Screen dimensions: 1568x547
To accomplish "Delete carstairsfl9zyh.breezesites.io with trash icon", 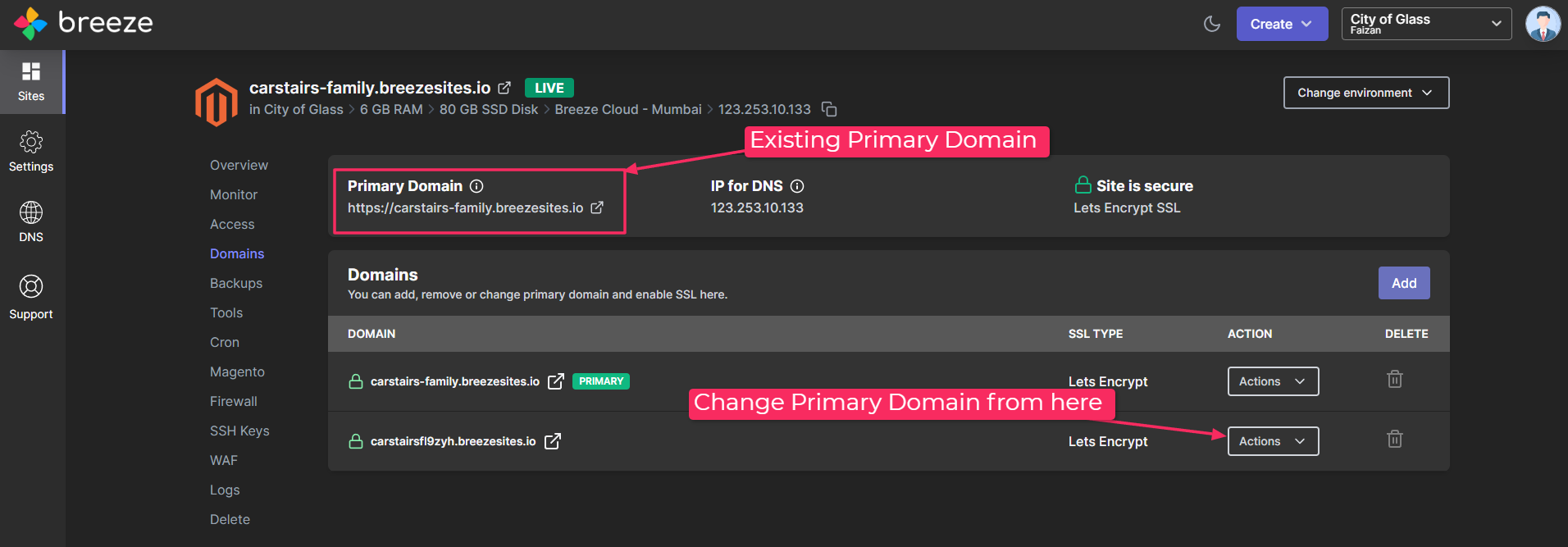I will tap(1395, 439).
